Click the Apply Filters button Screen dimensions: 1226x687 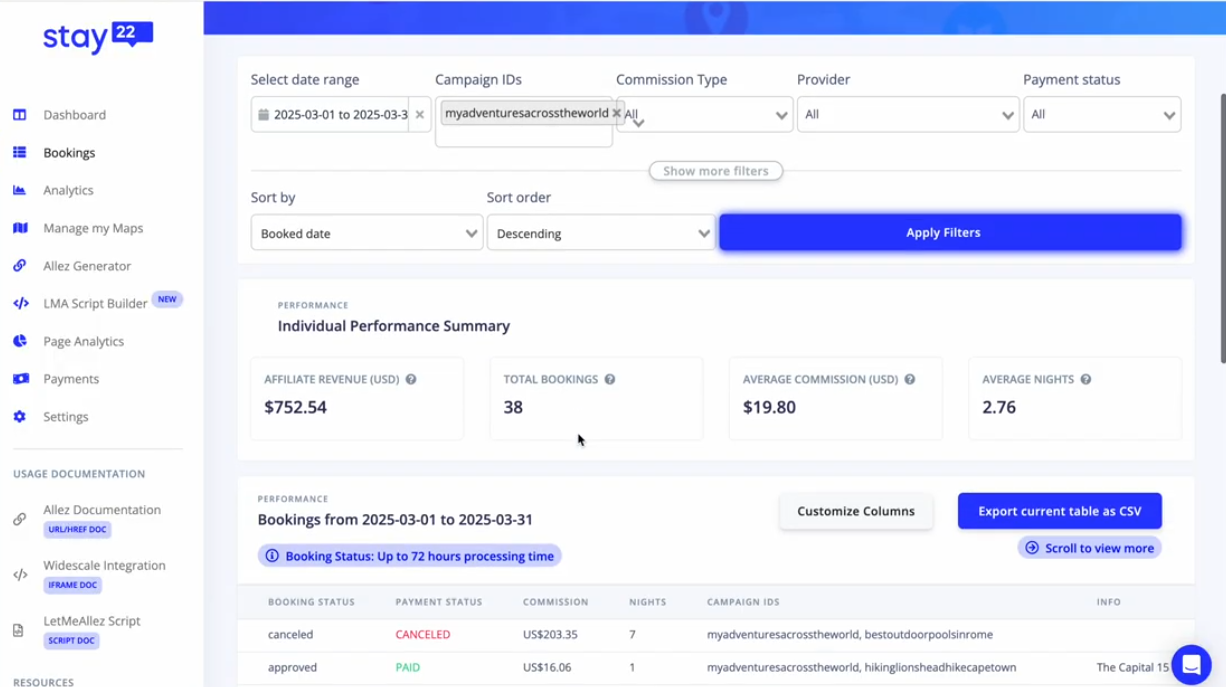point(950,233)
